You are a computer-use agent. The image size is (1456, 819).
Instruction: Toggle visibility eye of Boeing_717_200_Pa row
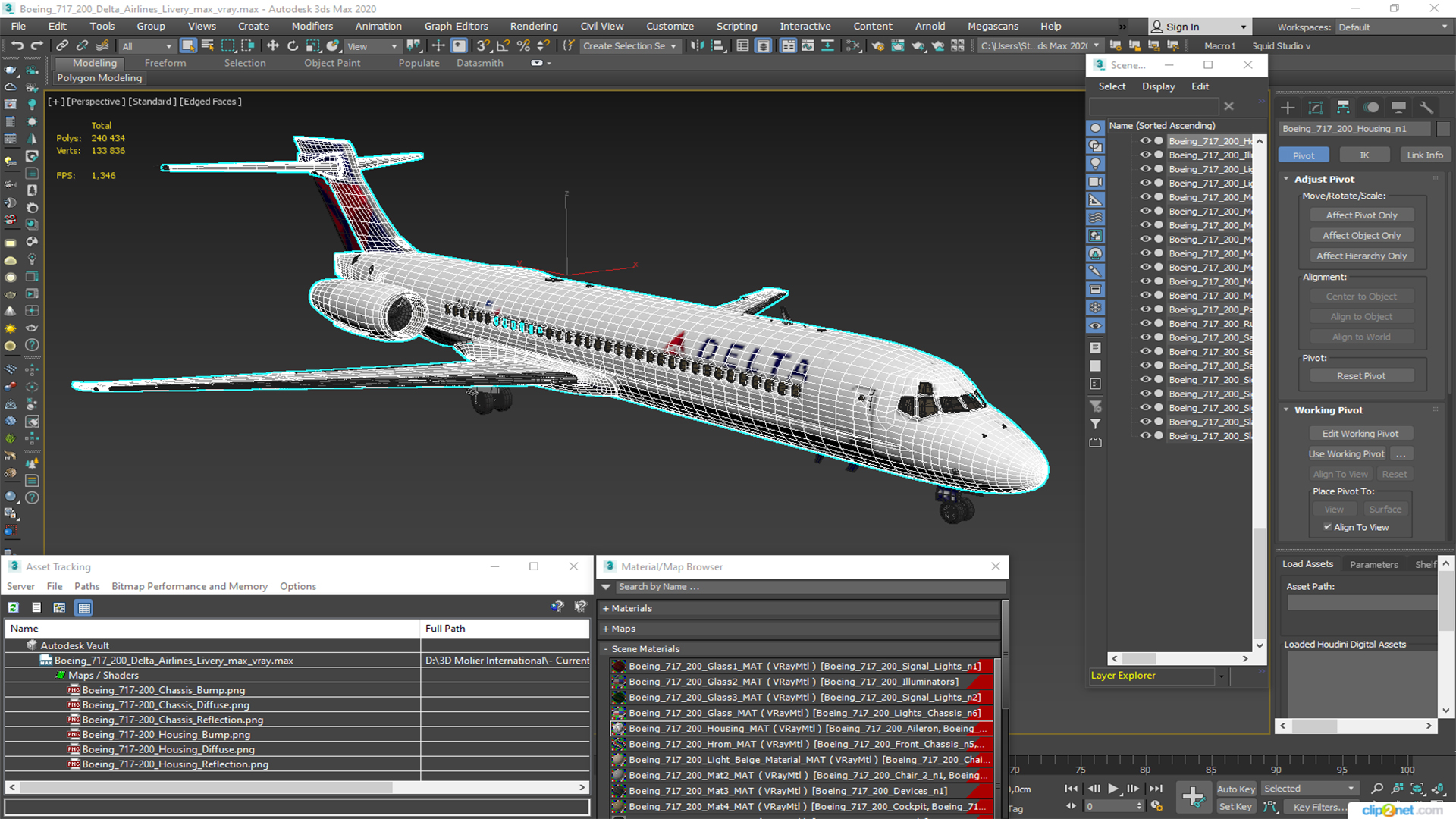1145,309
